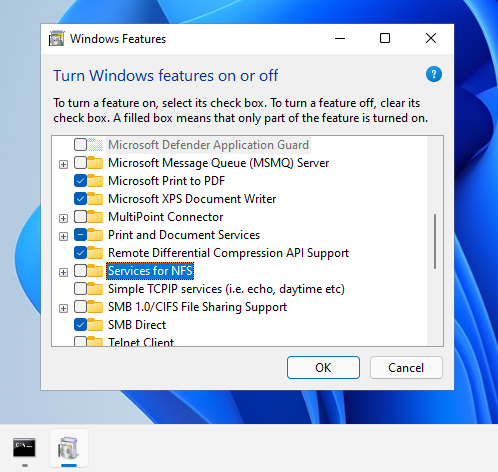
Task: Check the Simple TCPIP services checkbox
Action: point(80,289)
